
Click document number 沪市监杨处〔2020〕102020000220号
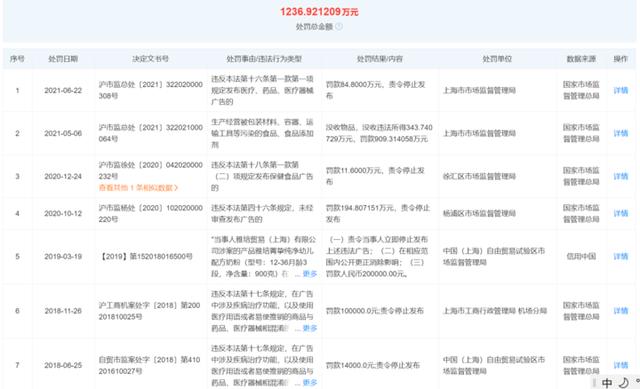tap(150, 213)
